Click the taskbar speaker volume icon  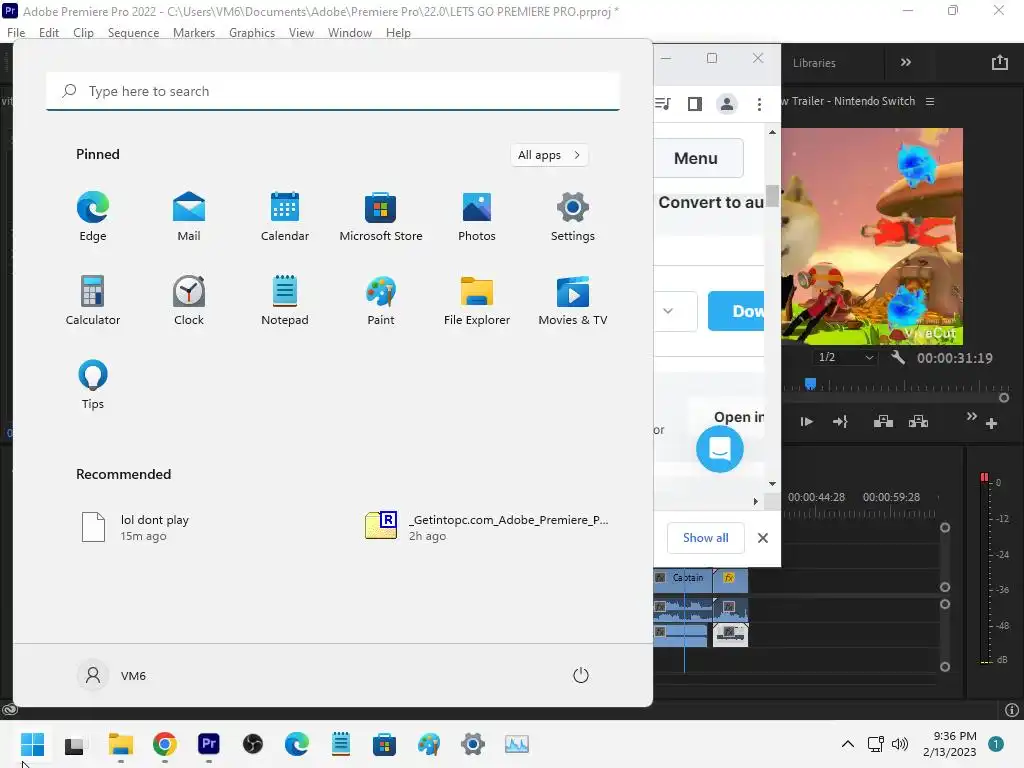(x=900, y=744)
